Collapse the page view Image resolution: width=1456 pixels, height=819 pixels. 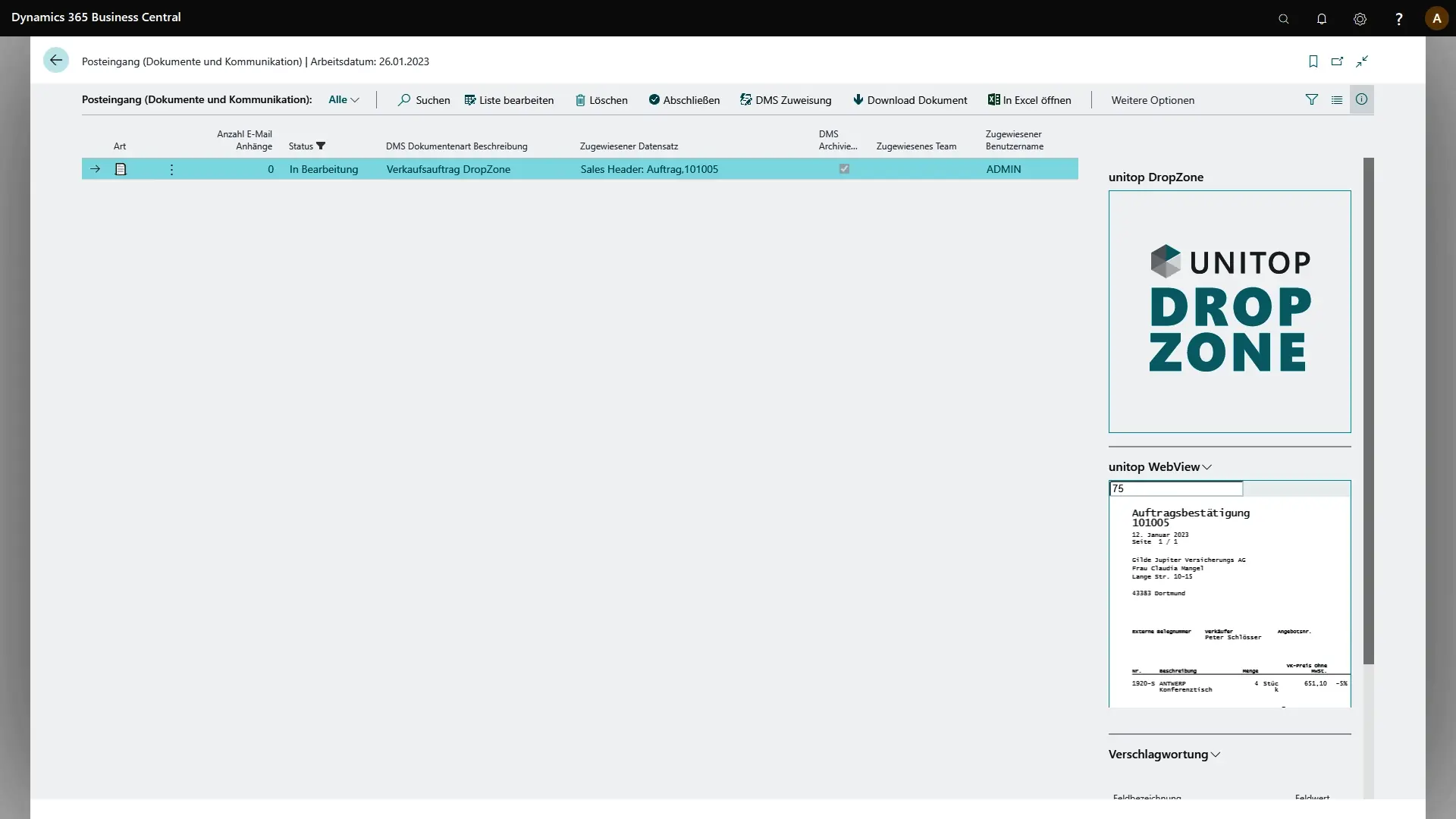(1363, 61)
